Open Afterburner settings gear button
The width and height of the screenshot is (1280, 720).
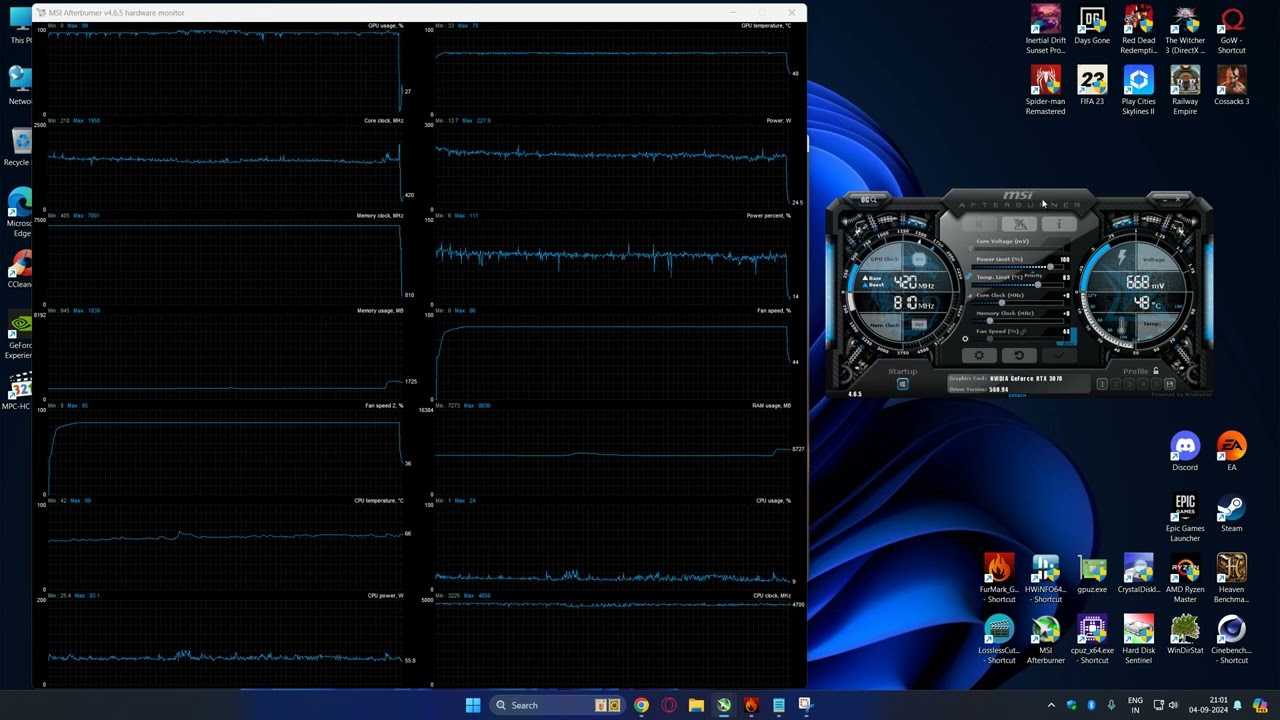(x=979, y=355)
